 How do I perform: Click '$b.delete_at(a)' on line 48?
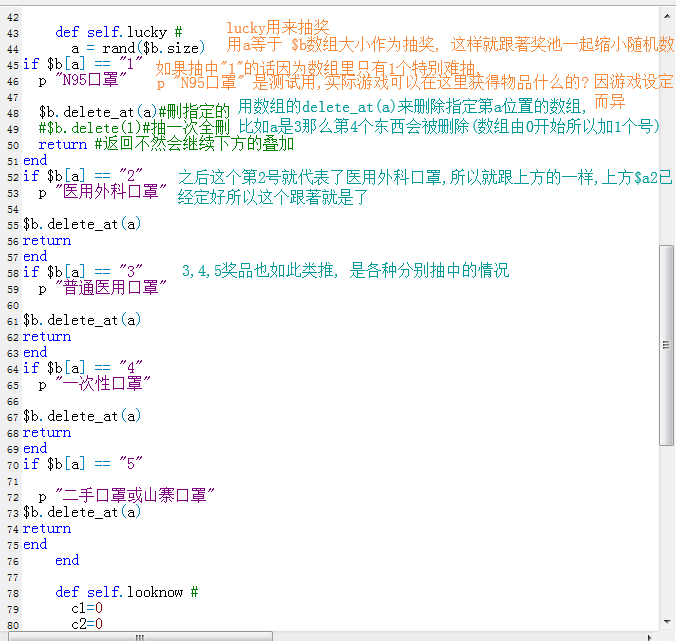point(97,112)
